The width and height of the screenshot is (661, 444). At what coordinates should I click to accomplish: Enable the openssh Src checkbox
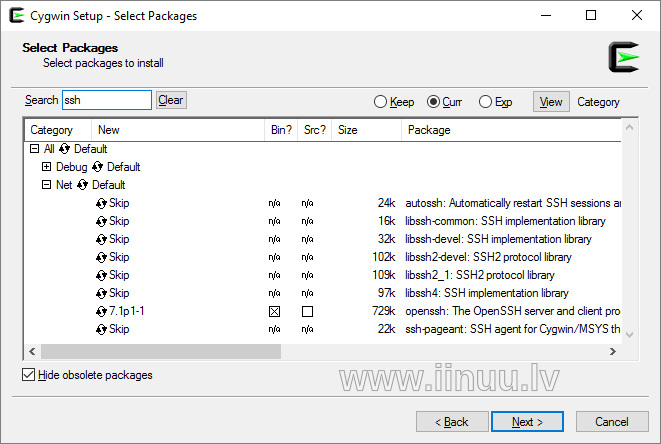307,312
